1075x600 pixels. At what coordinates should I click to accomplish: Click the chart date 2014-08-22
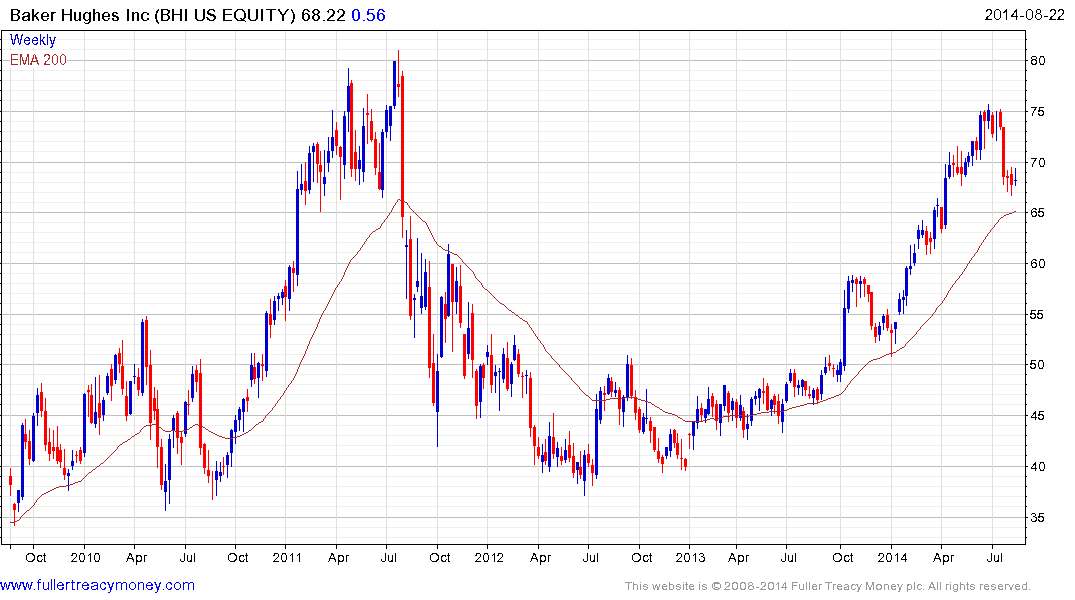click(1024, 15)
